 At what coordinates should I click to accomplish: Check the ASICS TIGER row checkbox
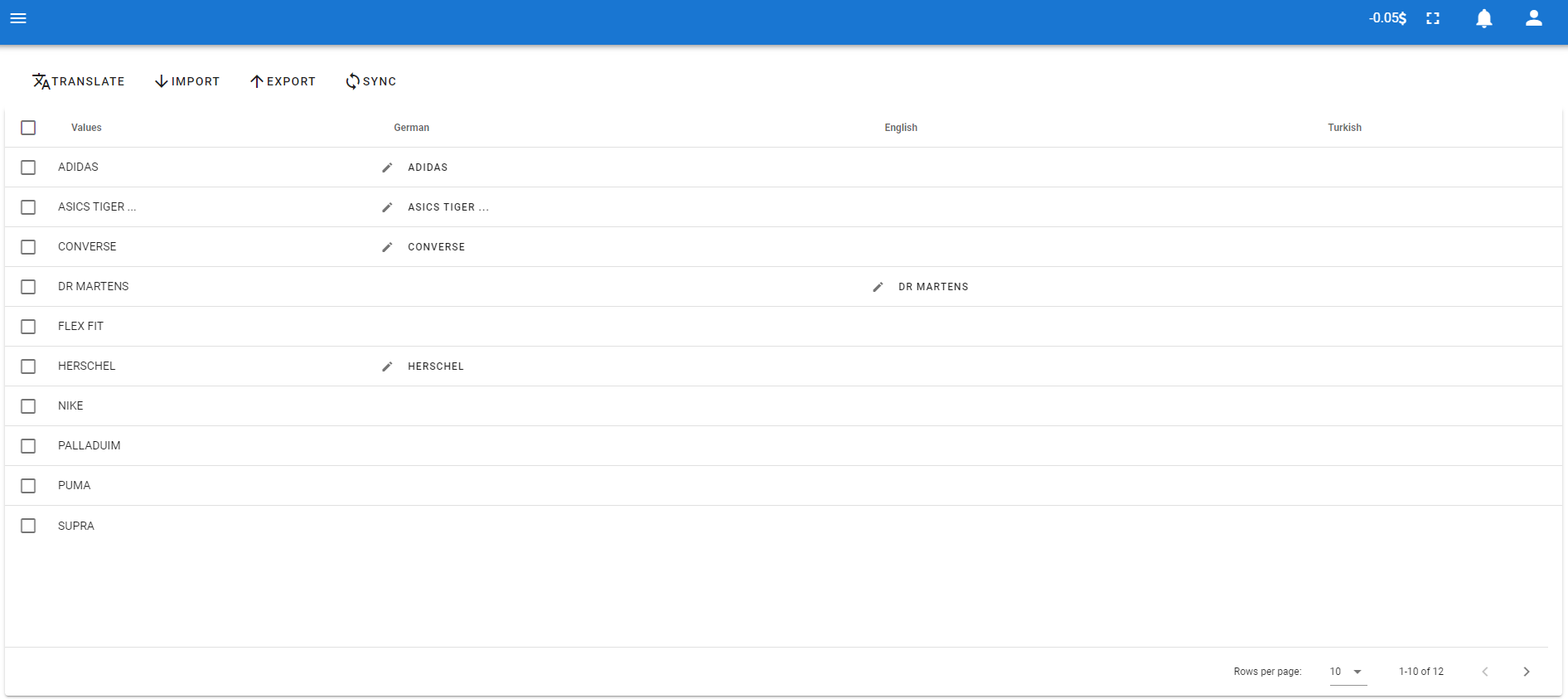click(28, 207)
